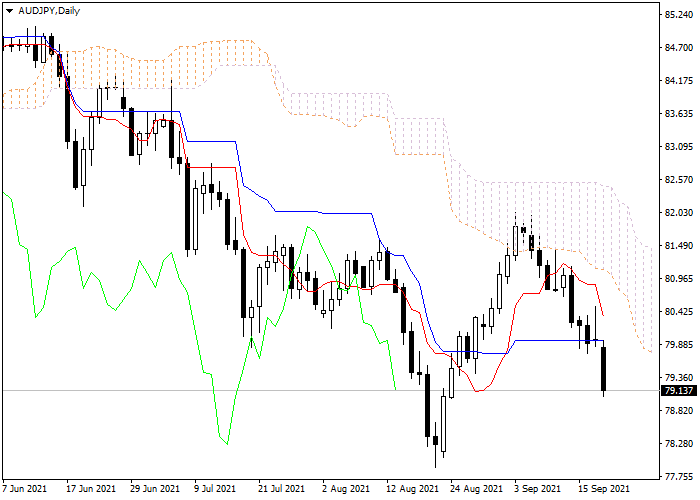Click the 29 Jun 2021 date label
700x500 pixels.
point(155,489)
